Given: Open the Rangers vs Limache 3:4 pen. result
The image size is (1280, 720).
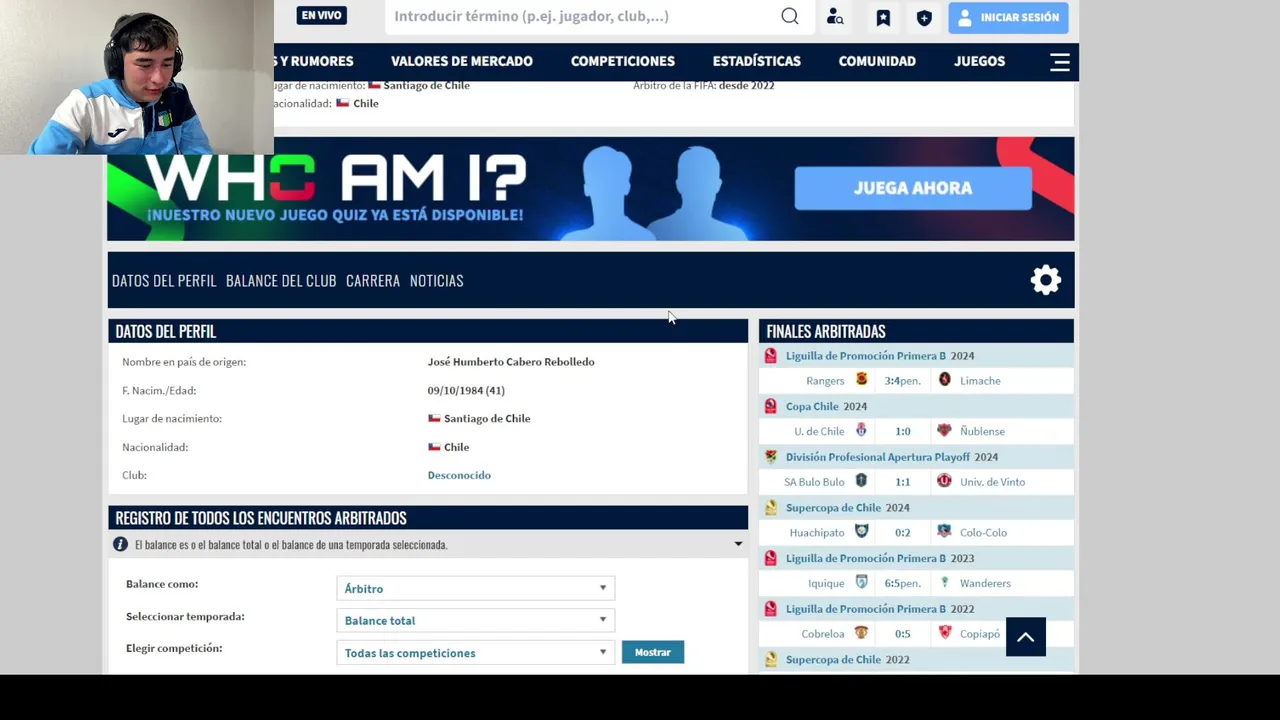Looking at the screenshot, I should pyautogui.click(x=903, y=381).
